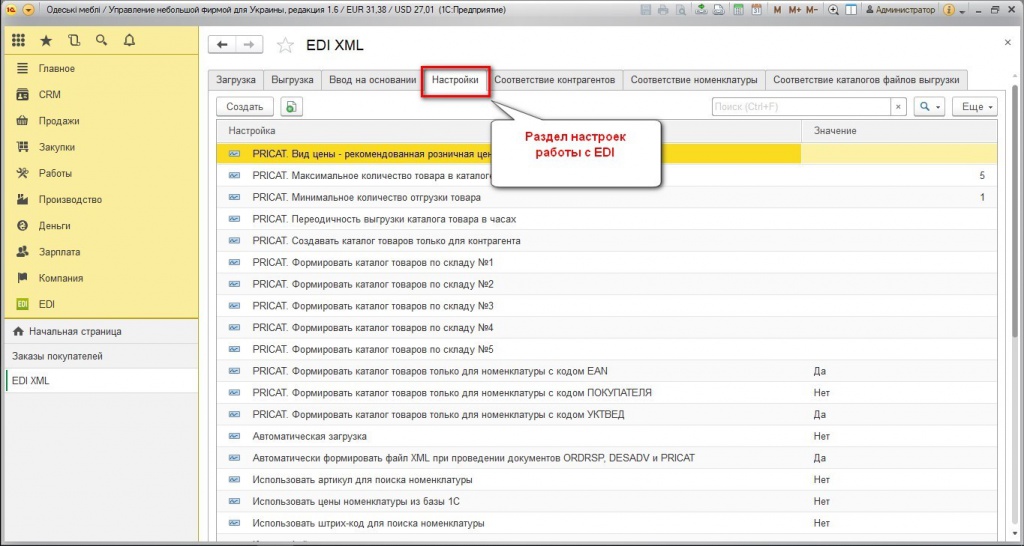Image resolution: width=1024 pixels, height=546 pixels.
Task: Switch to the Выгрузка tab
Action: pyautogui.click(x=292, y=80)
